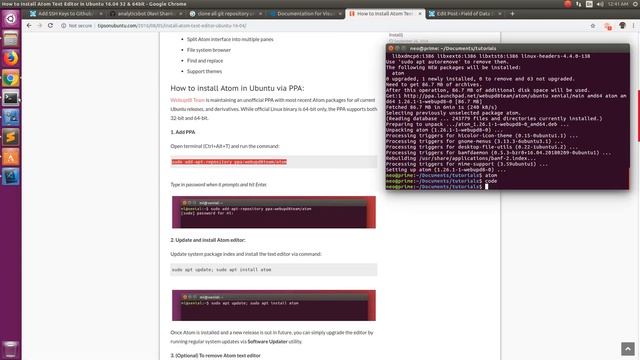Close the neo@prime terminal window
Screen dimensions: 640x360
[391, 48]
